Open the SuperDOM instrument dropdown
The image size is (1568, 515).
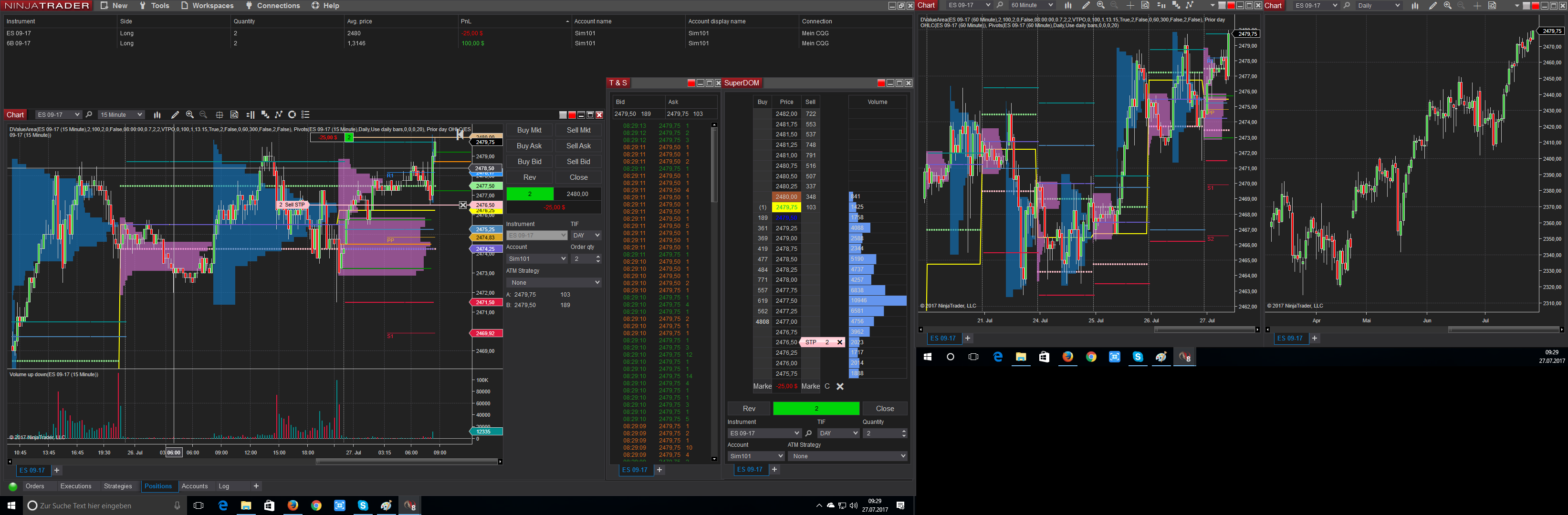[x=764, y=433]
